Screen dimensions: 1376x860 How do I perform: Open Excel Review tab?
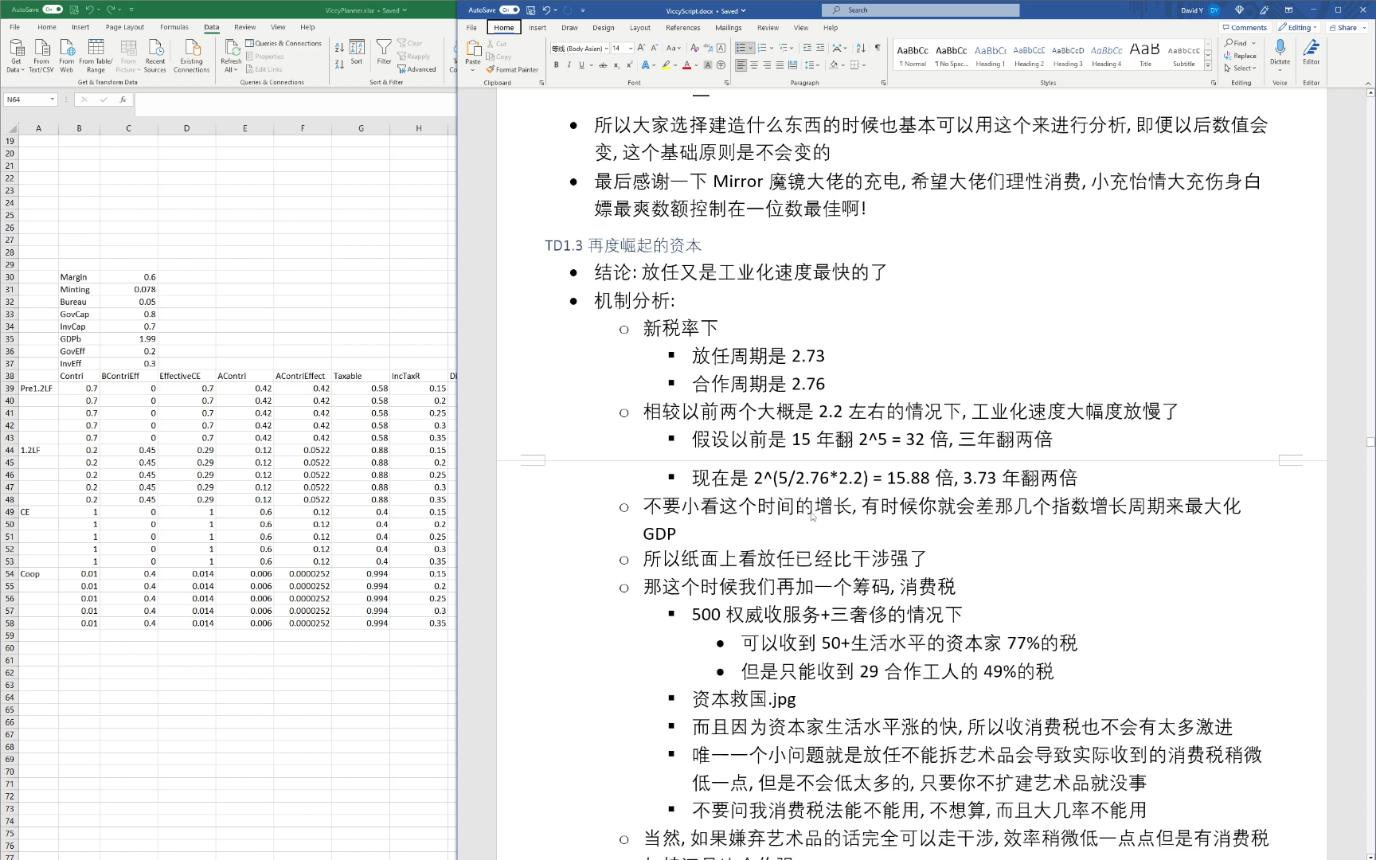point(245,27)
